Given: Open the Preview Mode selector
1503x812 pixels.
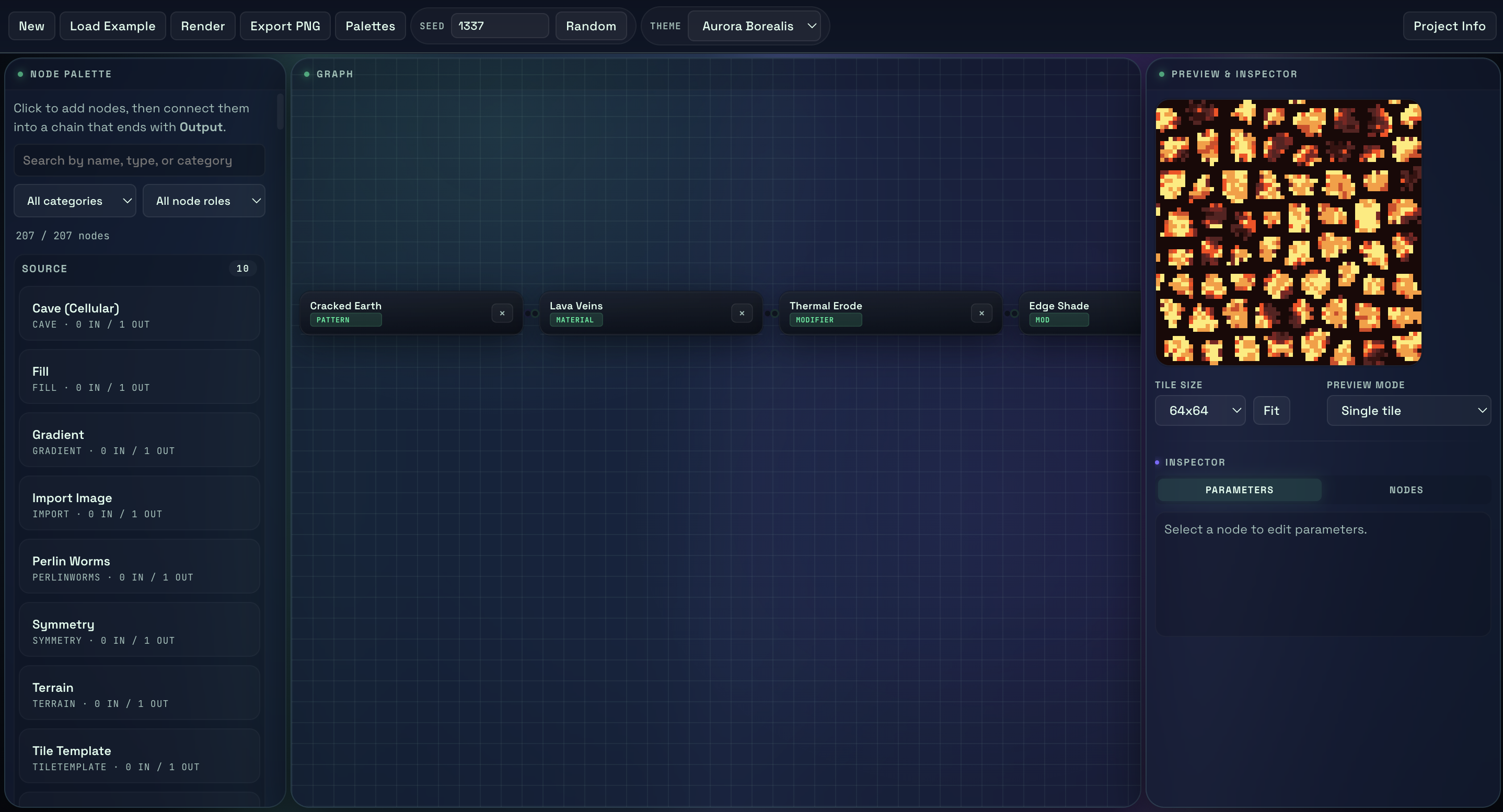Looking at the screenshot, I should click(1408, 411).
